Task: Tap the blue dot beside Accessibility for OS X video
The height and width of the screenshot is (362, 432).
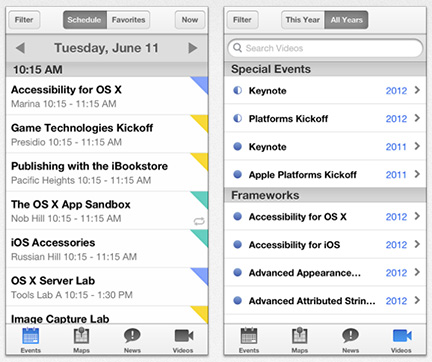Action: [x=237, y=216]
